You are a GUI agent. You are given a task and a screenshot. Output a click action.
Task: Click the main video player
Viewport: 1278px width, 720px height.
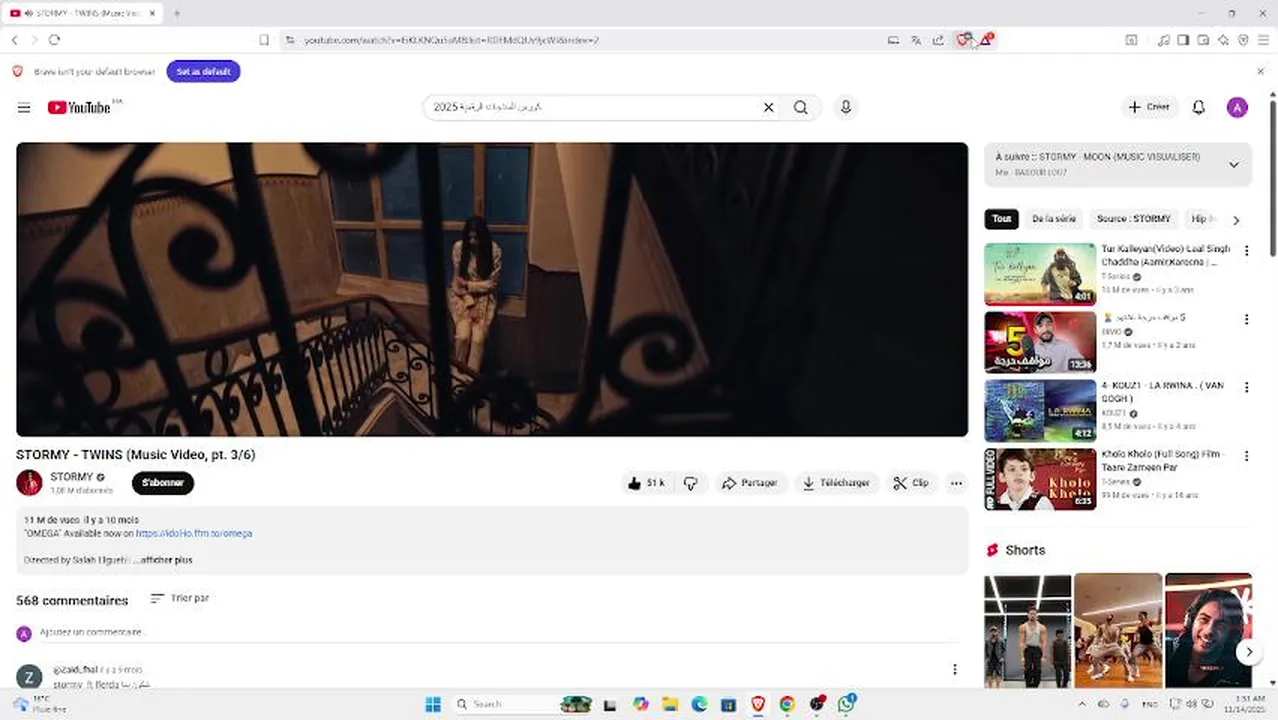point(492,289)
